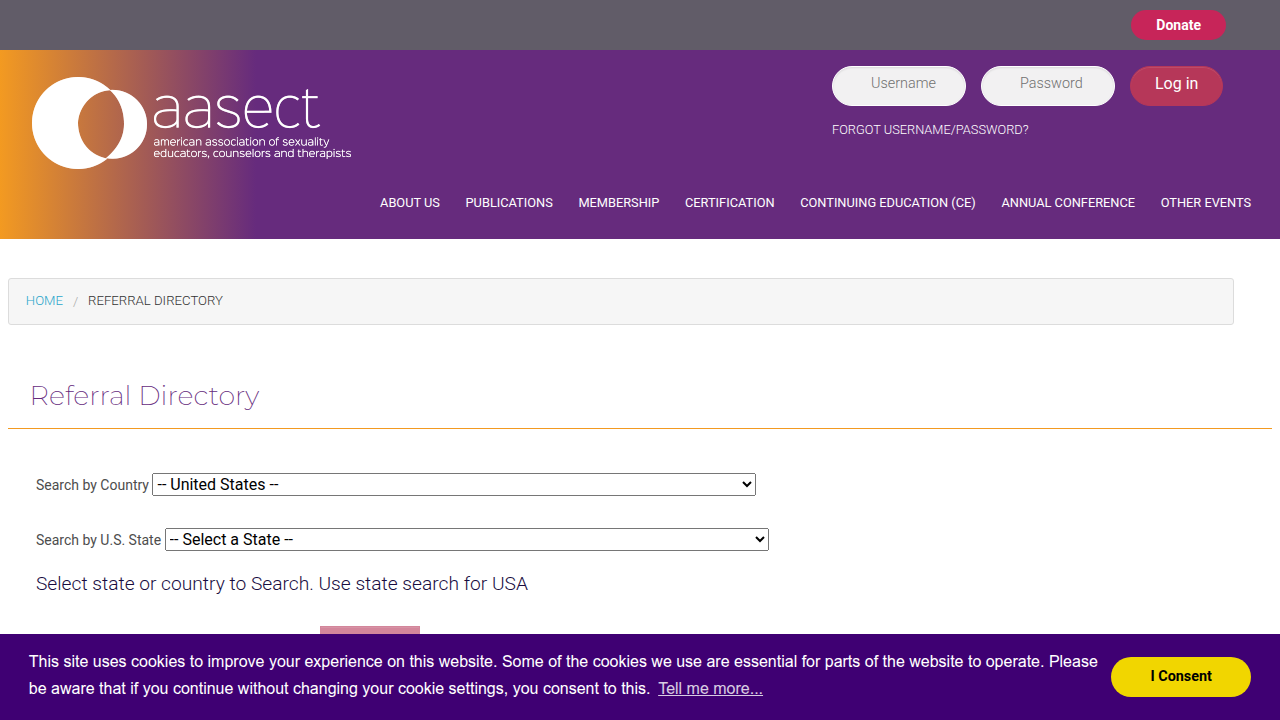1280x720 pixels.
Task: Open the Membership menu
Action: 619,203
